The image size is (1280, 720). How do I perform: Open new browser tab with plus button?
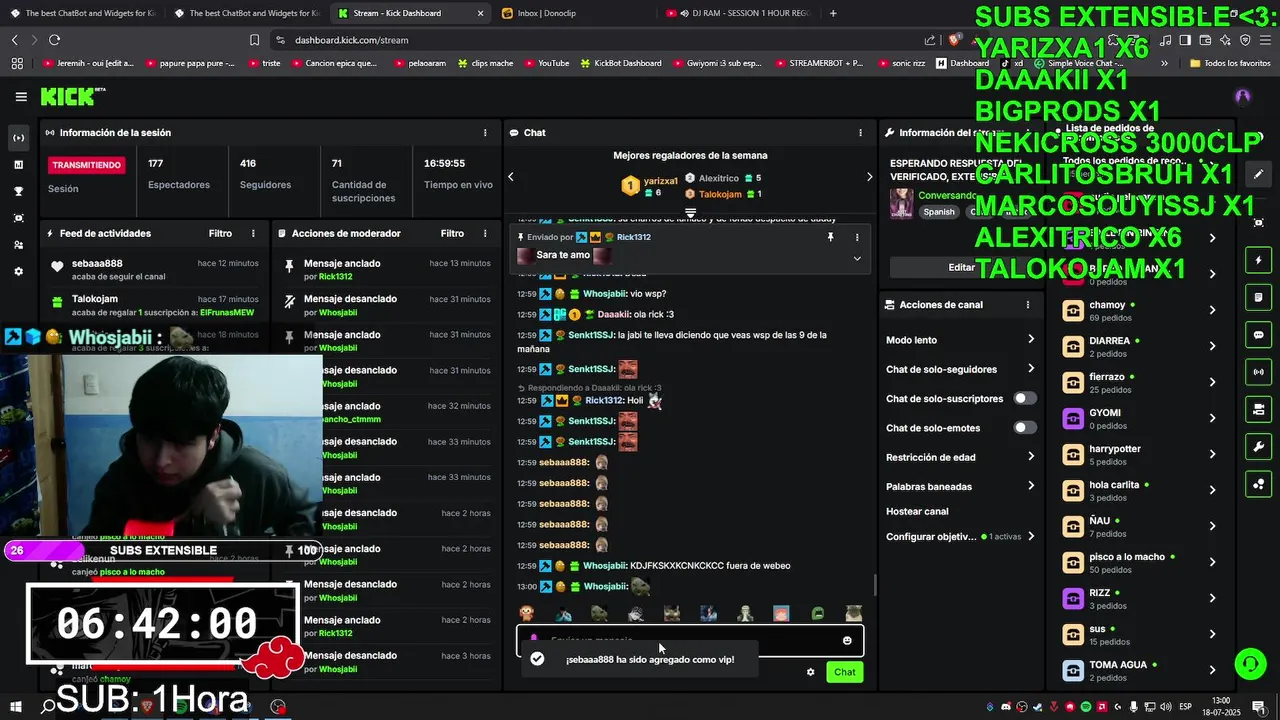pyautogui.click(x=833, y=13)
